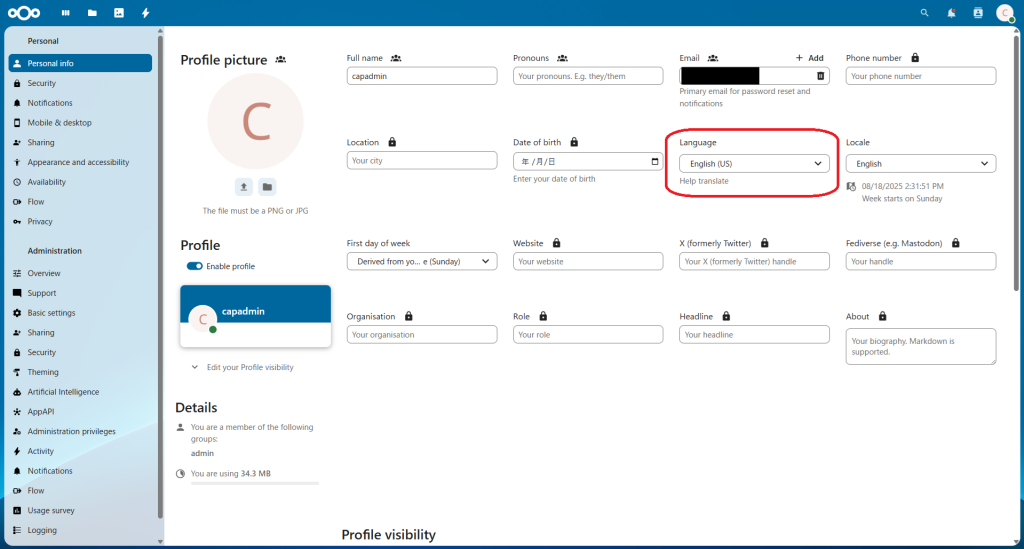The width and height of the screenshot is (1024, 549).
Task: Delete the primary email with trash icon
Action: [x=820, y=76]
